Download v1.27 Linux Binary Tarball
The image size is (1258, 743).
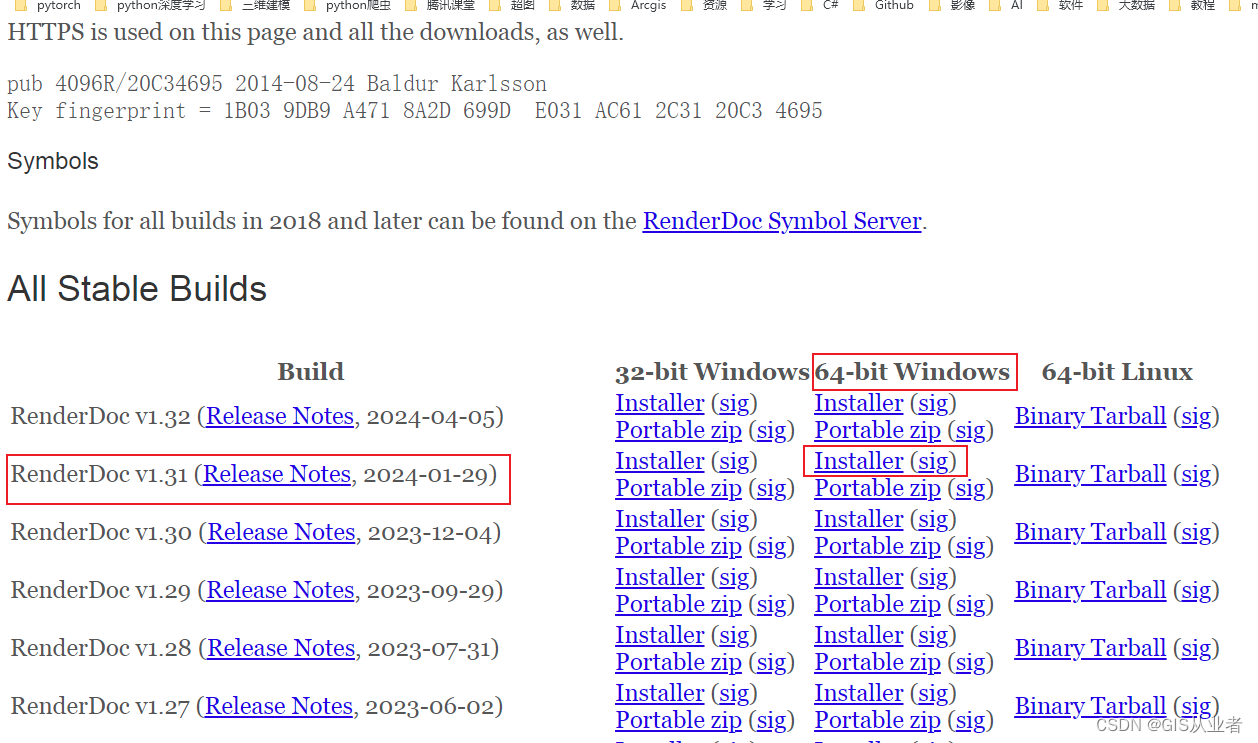[x=1090, y=706]
